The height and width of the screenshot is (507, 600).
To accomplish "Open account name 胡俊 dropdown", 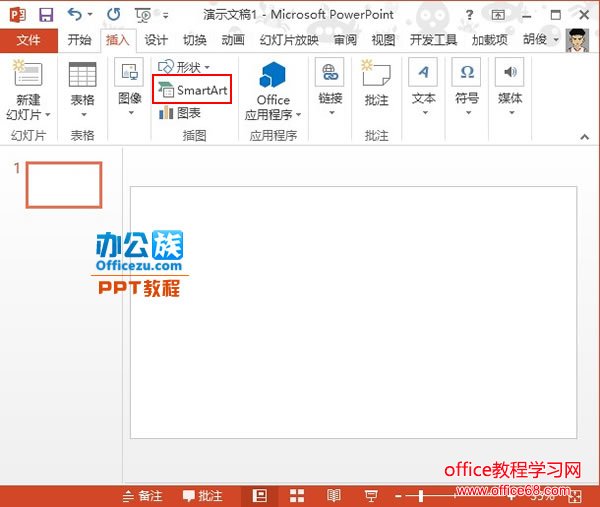I will point(541,39).
